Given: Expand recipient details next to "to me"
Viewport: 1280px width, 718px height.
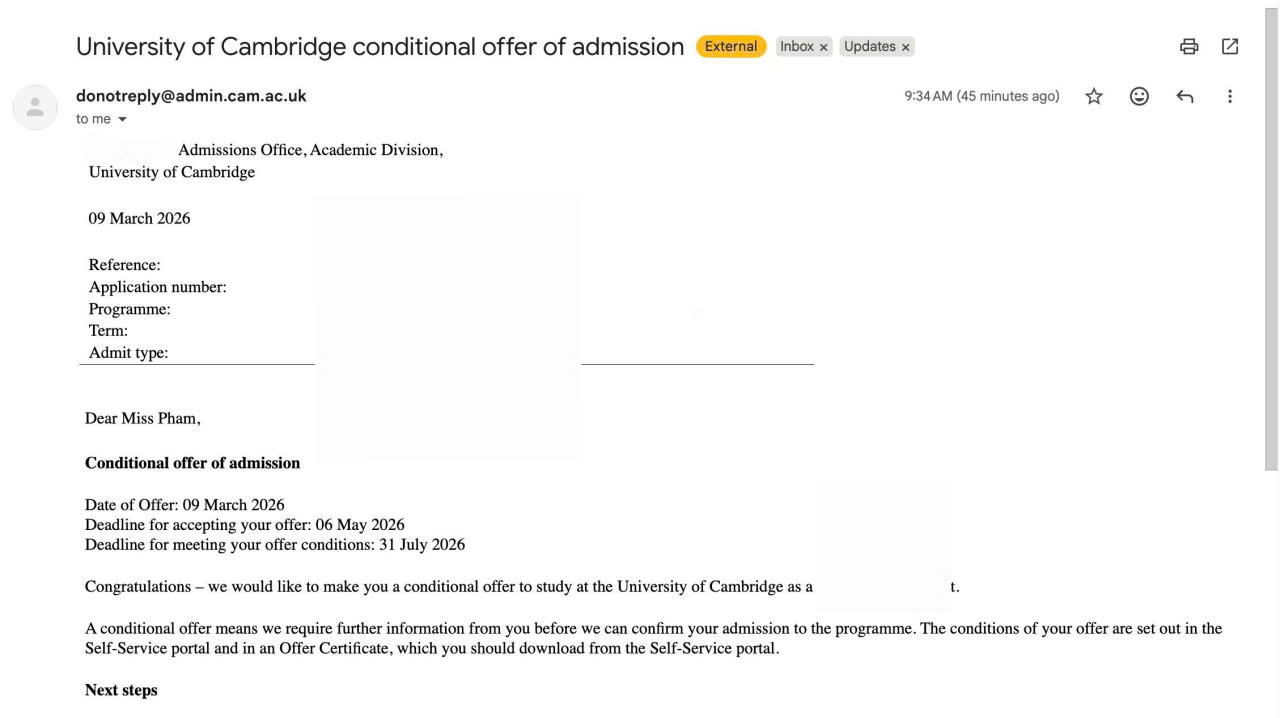Looking at the screenshot, I should click(x=123, y=119).
